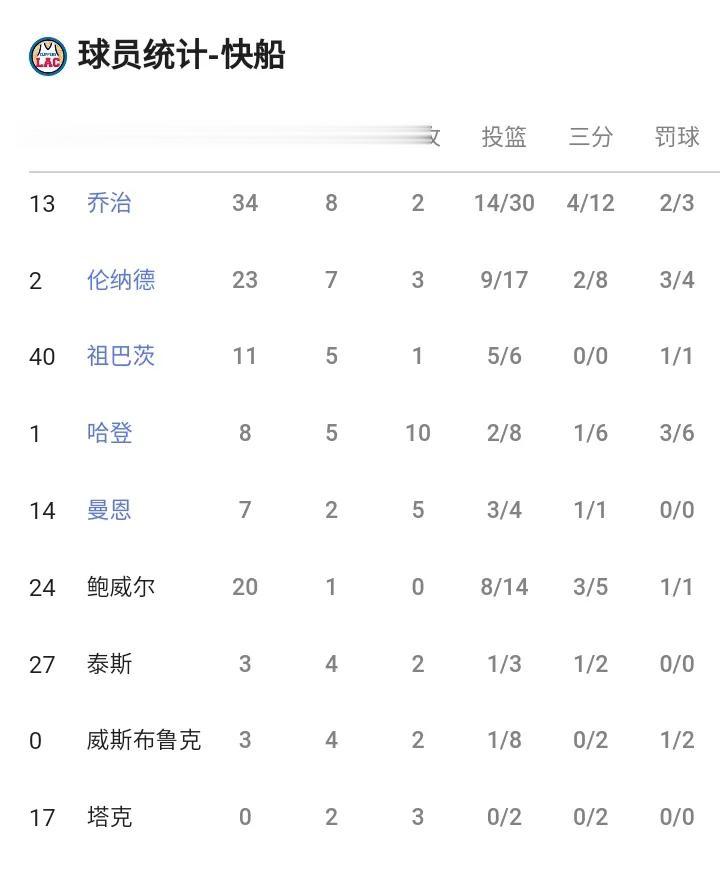Open player 祖巴茨 profile link

[x=121, y=356]
